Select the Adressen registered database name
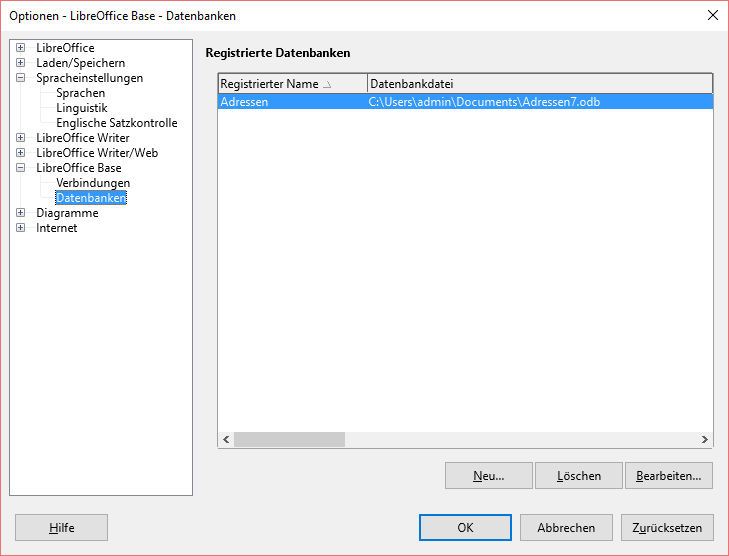Viewport: 729px width, 556px height. (244, 102)
